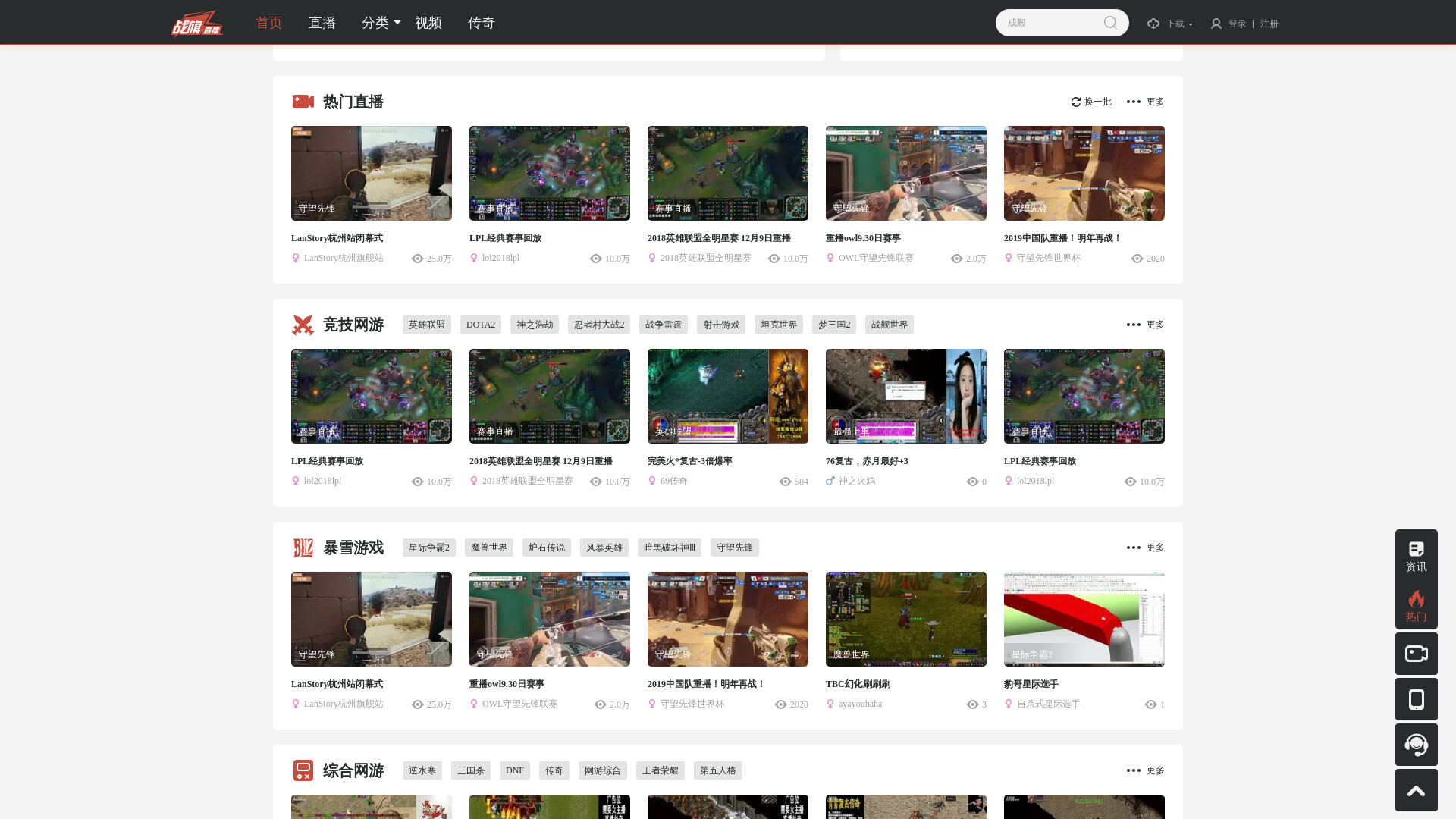Select the 网游综合 category tag
The height and width of the screenshot is (819, 1456).
coord(603,770)
